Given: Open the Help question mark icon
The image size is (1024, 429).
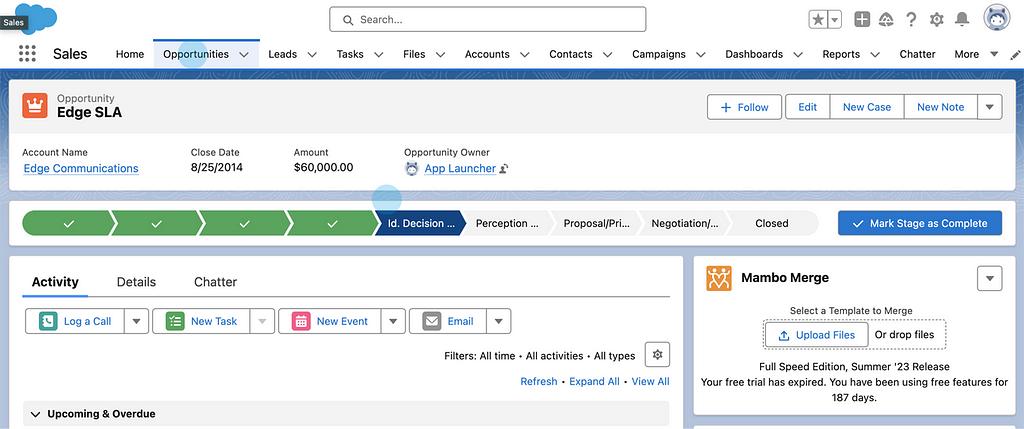Looking at the screenshot, I should pos(911,19).
